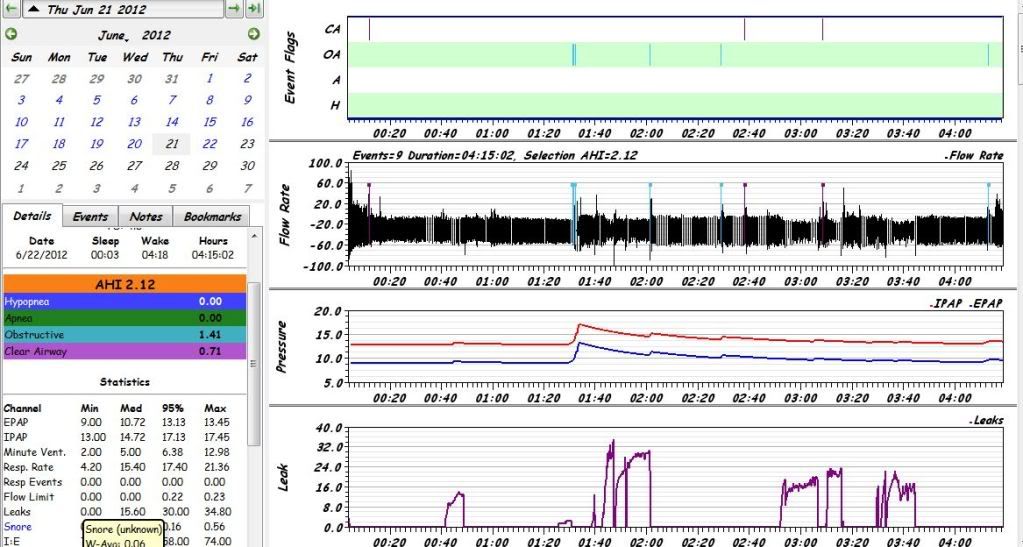Click the Pressure graph axis title
Viewport: 1023px width, 547px height.
281,347
